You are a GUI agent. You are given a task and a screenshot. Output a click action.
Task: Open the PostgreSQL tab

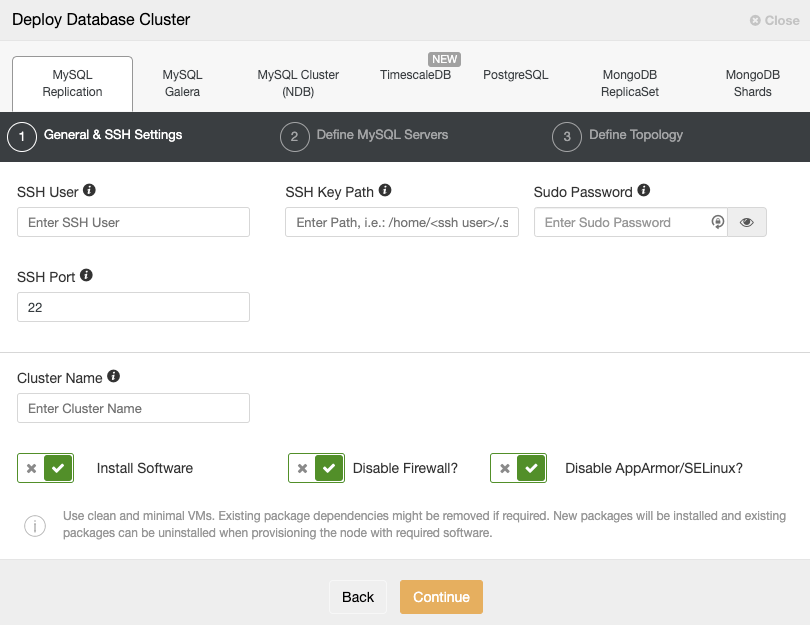coord(516,75)
